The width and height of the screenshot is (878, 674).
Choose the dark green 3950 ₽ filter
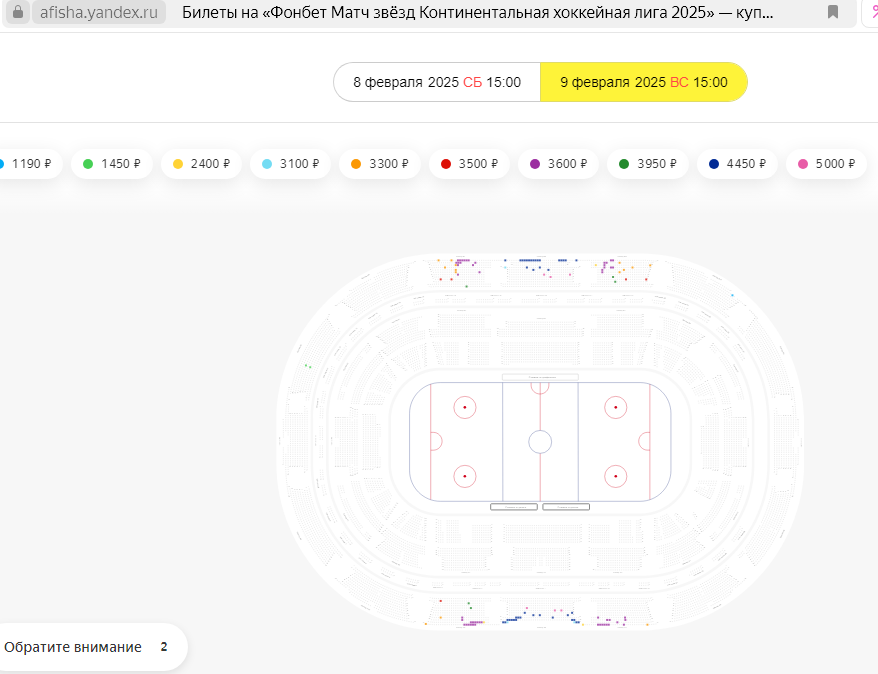(x=648, y=164)
